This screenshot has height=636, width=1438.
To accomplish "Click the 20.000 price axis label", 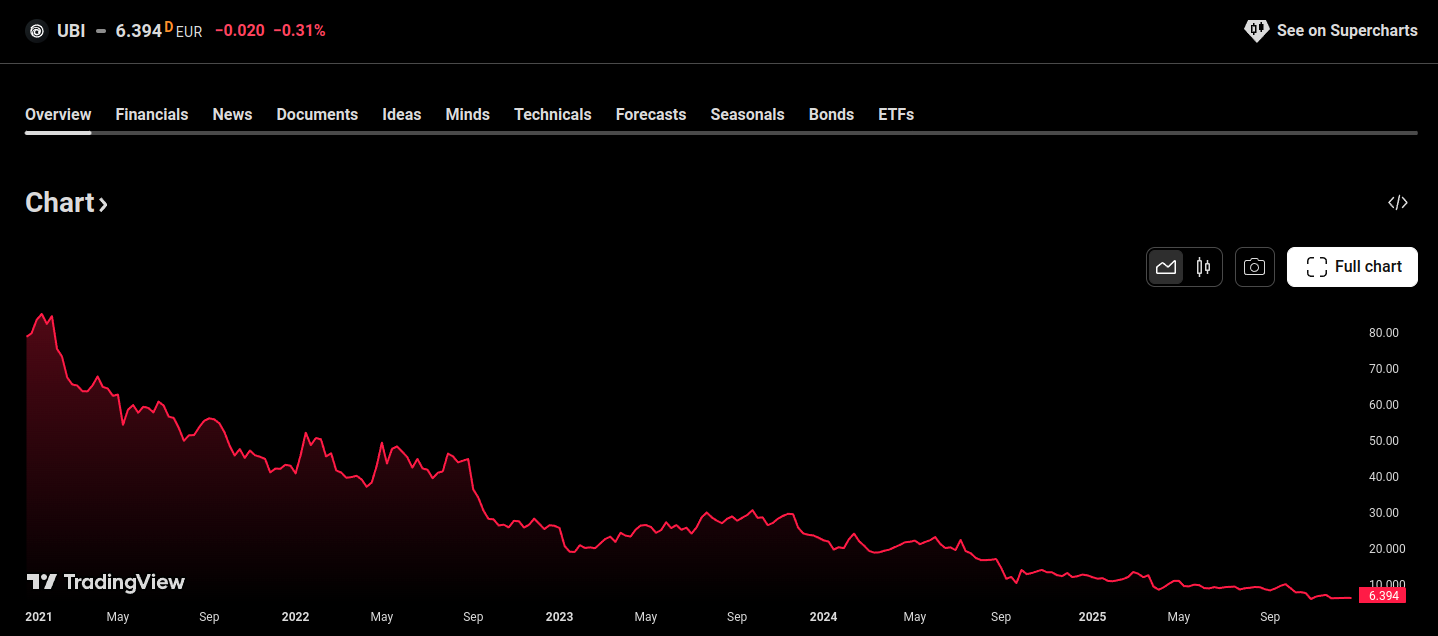I will coord(1387,549).
